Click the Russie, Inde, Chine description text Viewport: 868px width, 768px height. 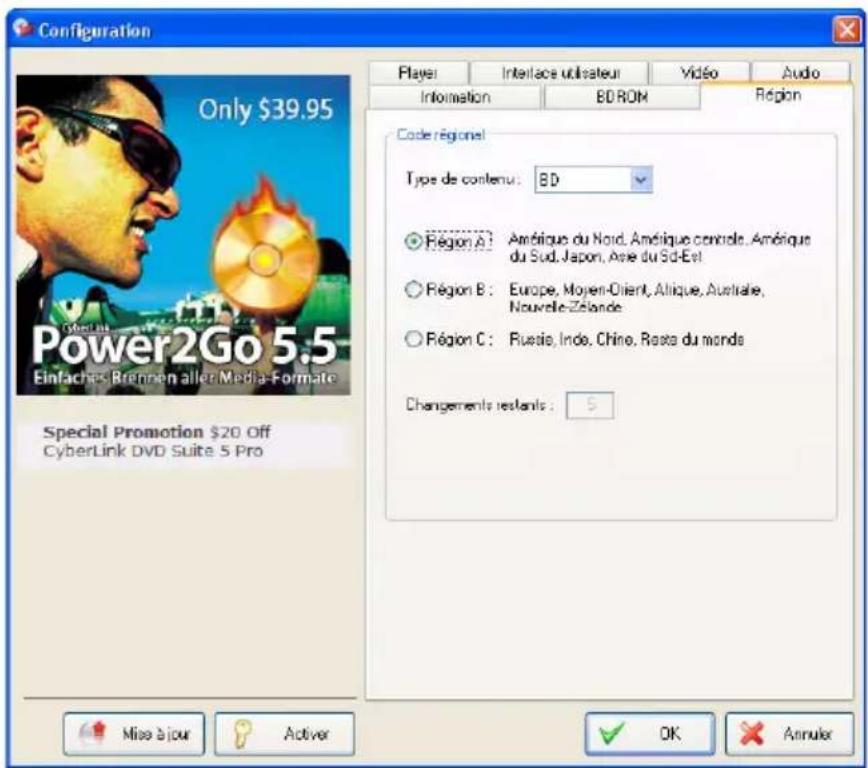tap(626, 339)
